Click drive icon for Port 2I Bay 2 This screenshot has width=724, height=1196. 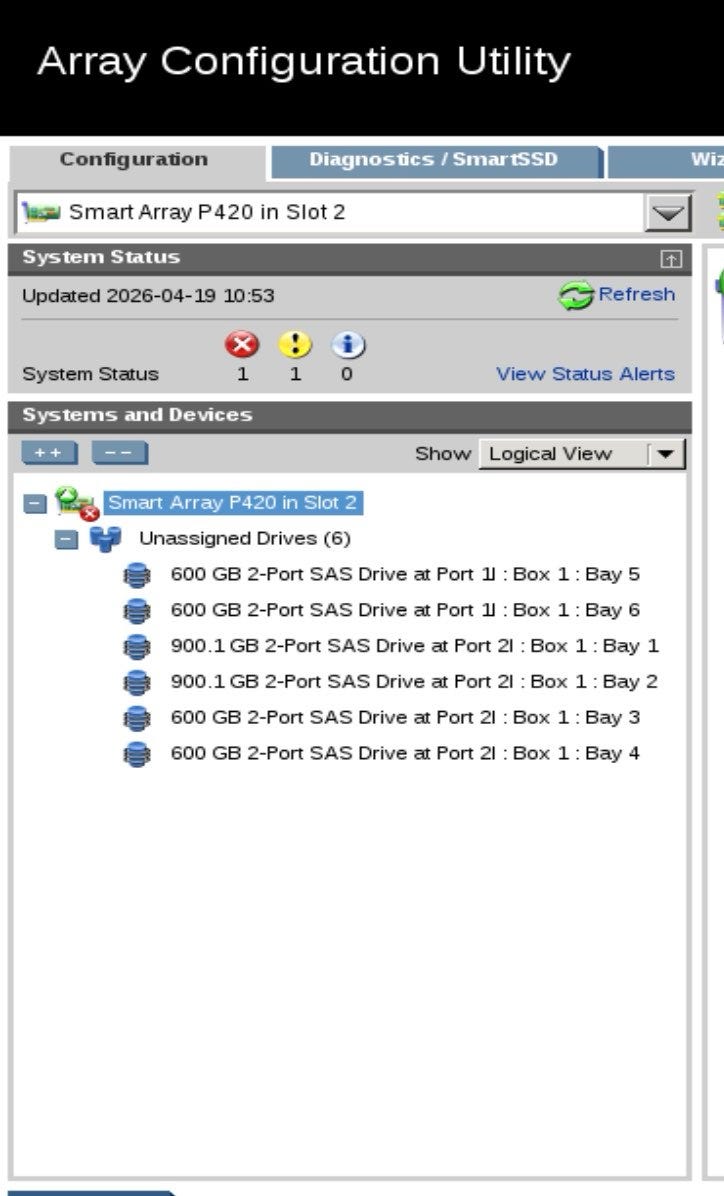coord(137,682)
